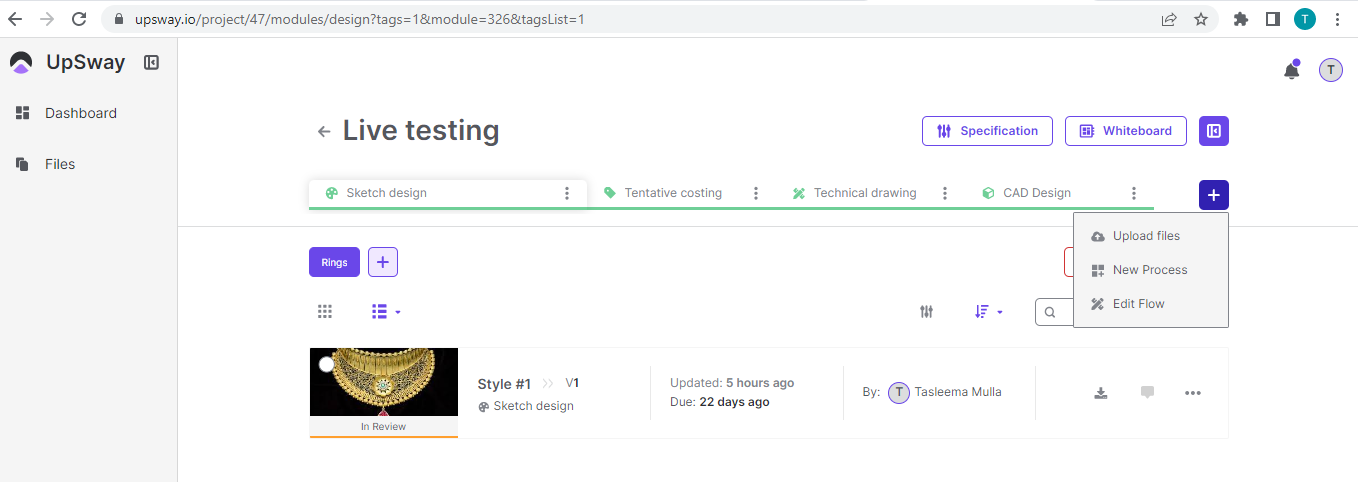Click the download icon for Style #1
Viewport: 1358px width, 482px height.
pyautogui.click(x=1101, y=393)
